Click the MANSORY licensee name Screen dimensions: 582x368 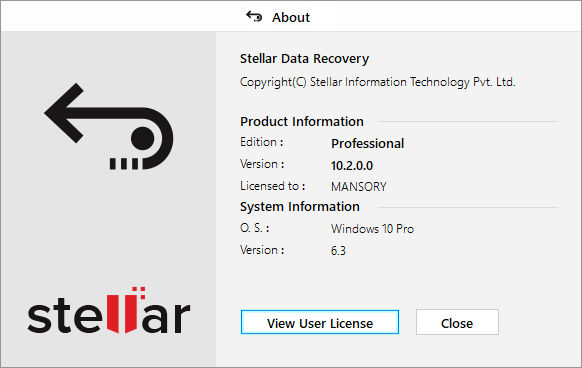359,186
